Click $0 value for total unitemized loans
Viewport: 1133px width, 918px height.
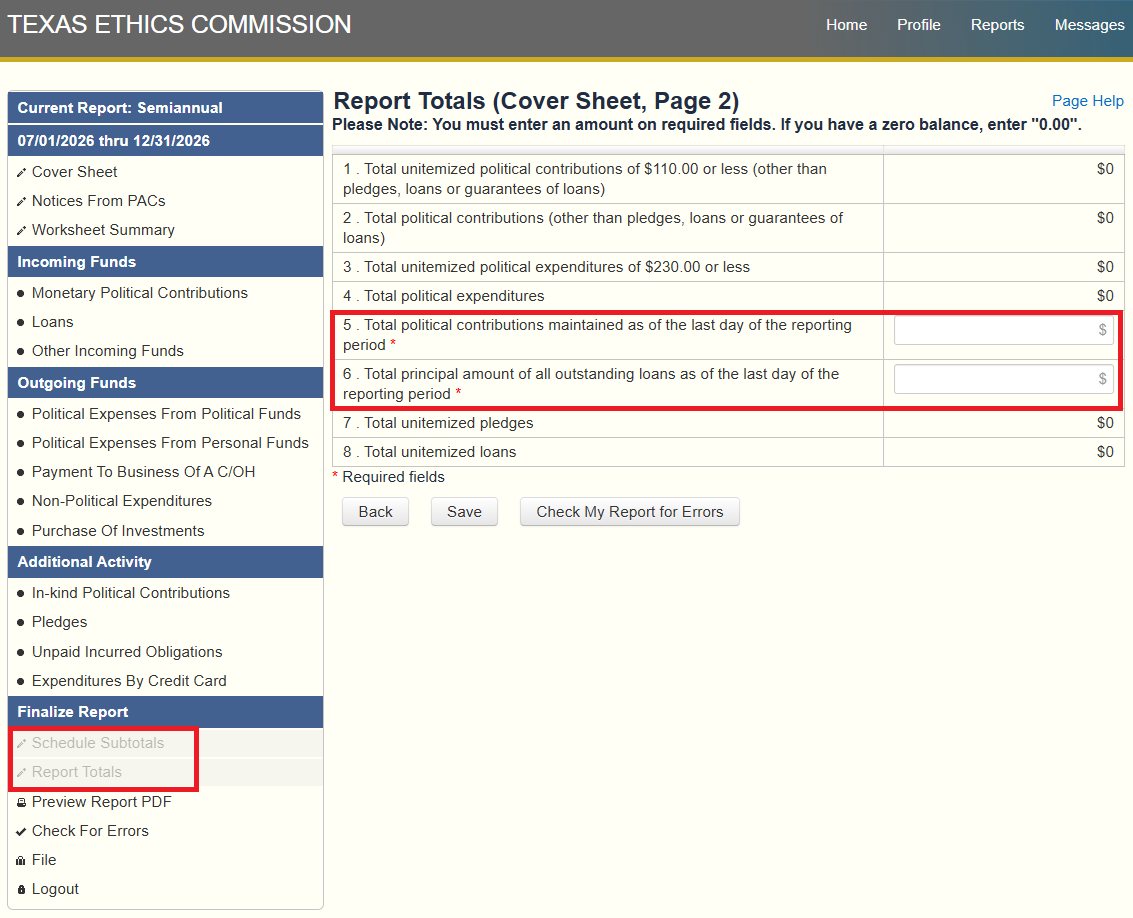1105,452
